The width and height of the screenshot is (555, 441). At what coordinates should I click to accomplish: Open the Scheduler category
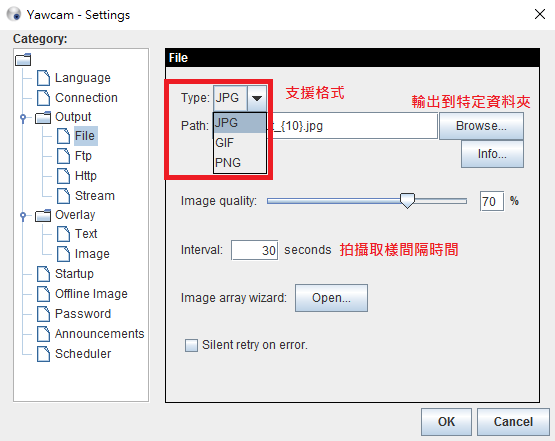click(x=83, y=354)
